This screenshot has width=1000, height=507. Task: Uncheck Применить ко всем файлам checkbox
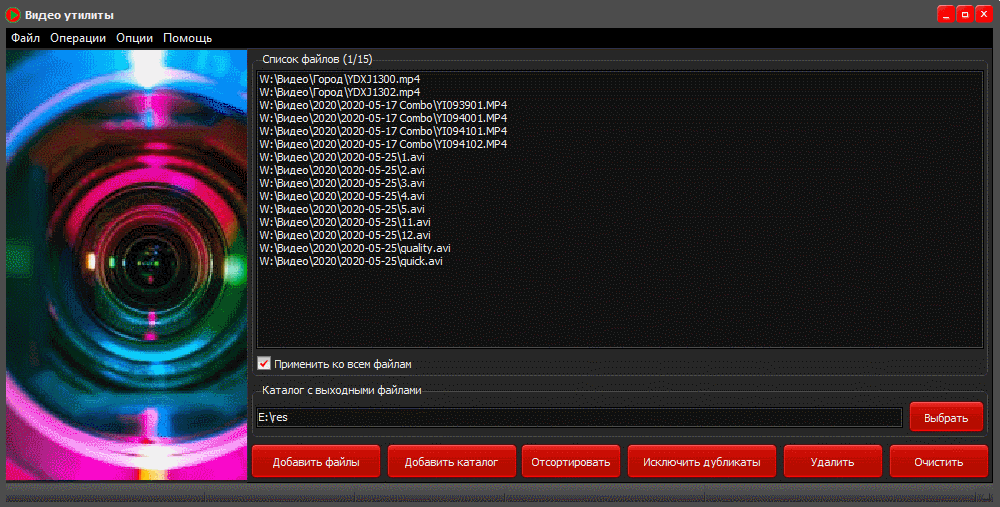pos(265,364)
